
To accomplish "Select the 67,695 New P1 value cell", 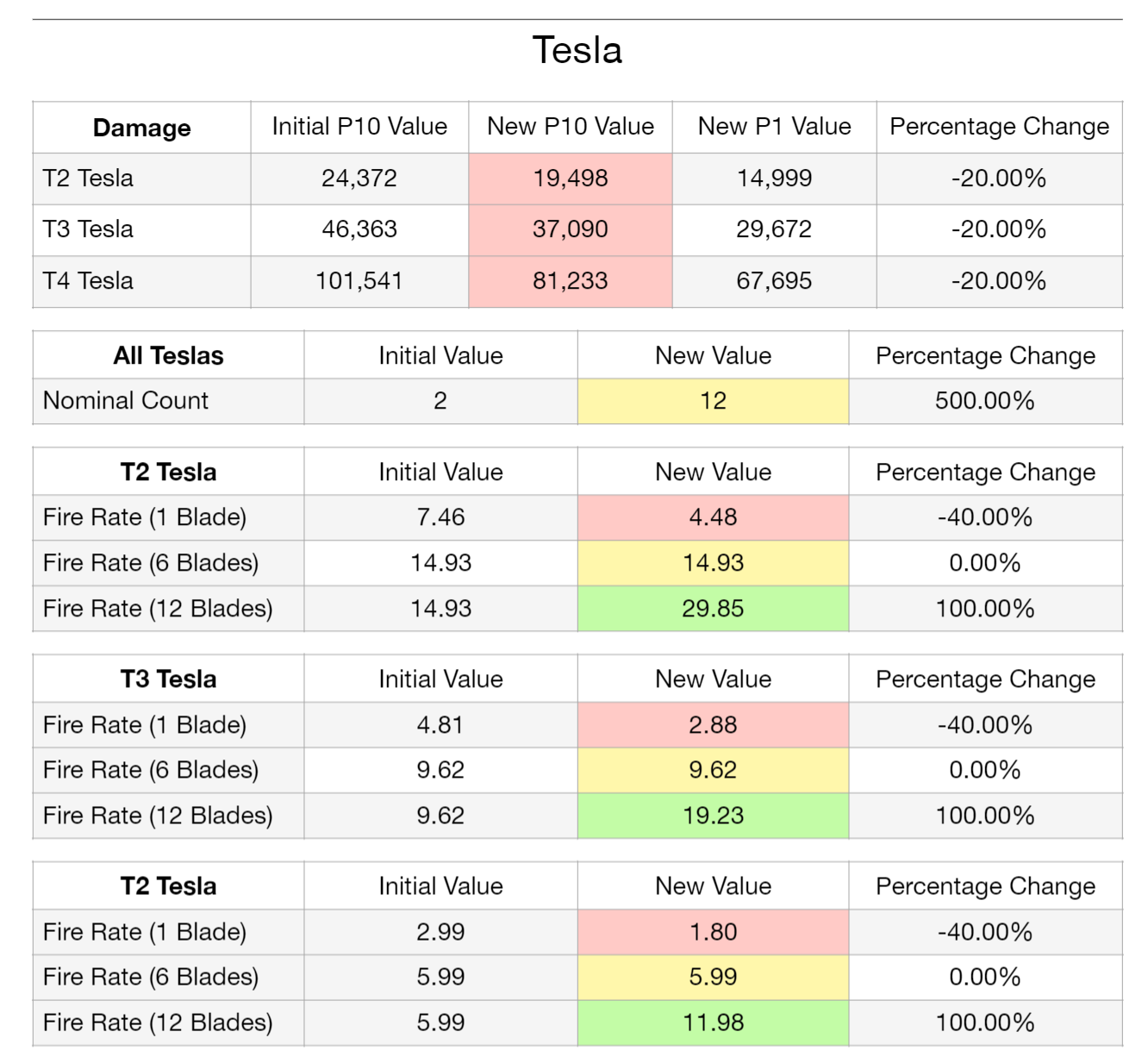I will (x=774, y=281).
